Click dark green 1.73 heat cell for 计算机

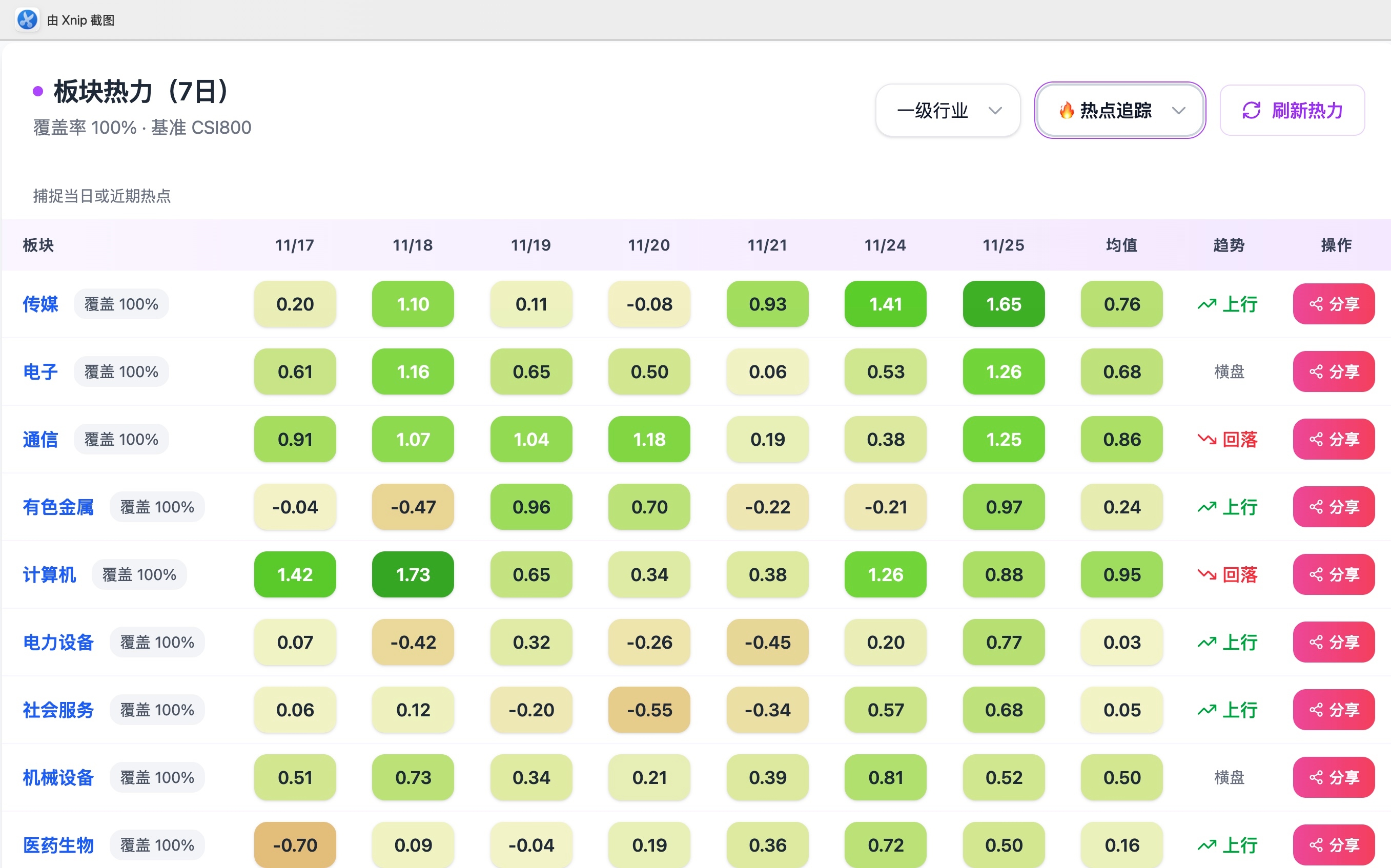[413, 574]
